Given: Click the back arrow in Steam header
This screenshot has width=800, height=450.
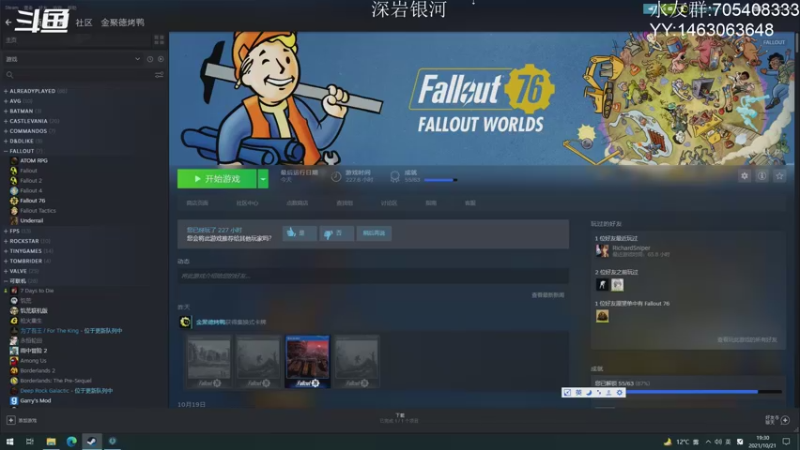Looking at the screenshot, I should point(8,22).
